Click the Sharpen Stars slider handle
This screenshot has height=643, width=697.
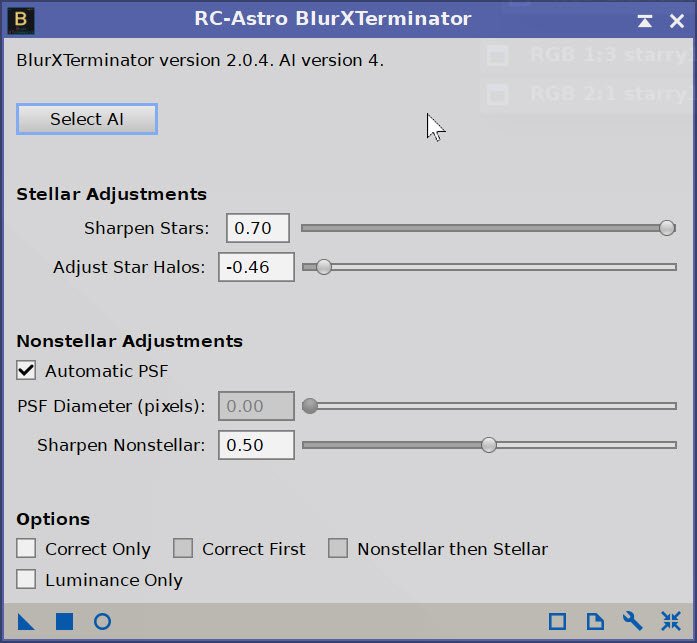coord(667,228)
